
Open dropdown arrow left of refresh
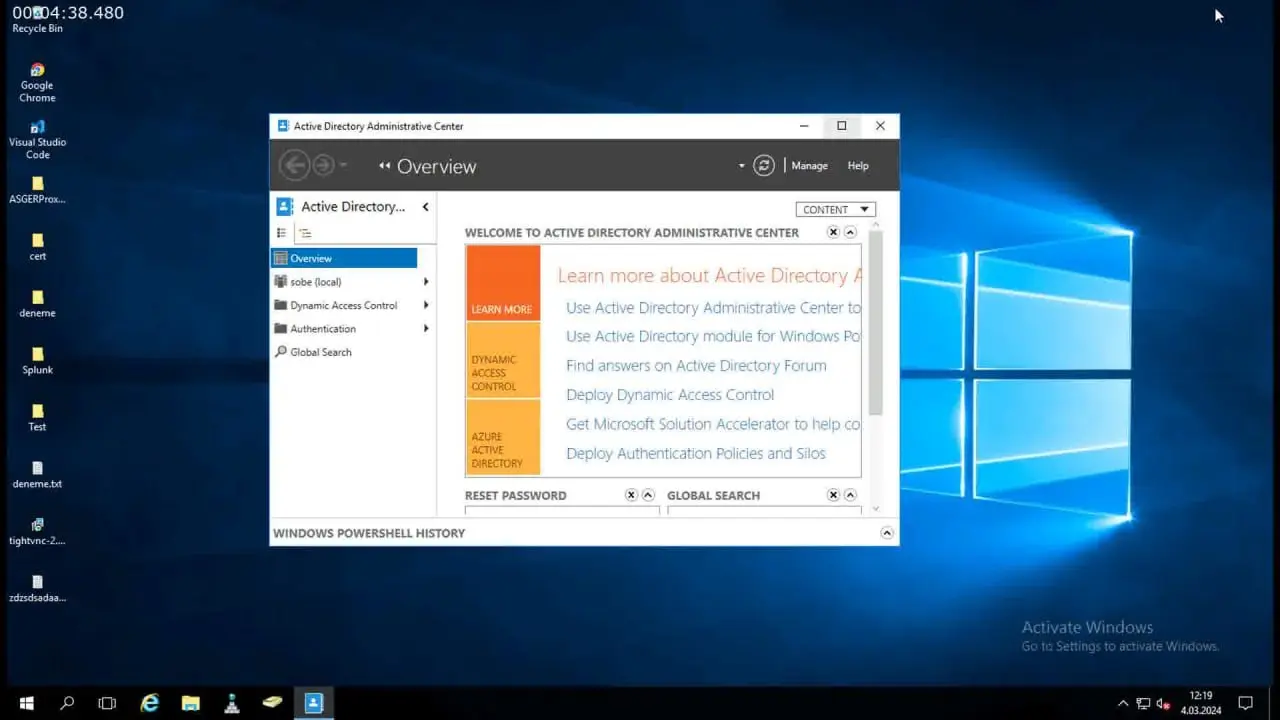coord(741,166)
